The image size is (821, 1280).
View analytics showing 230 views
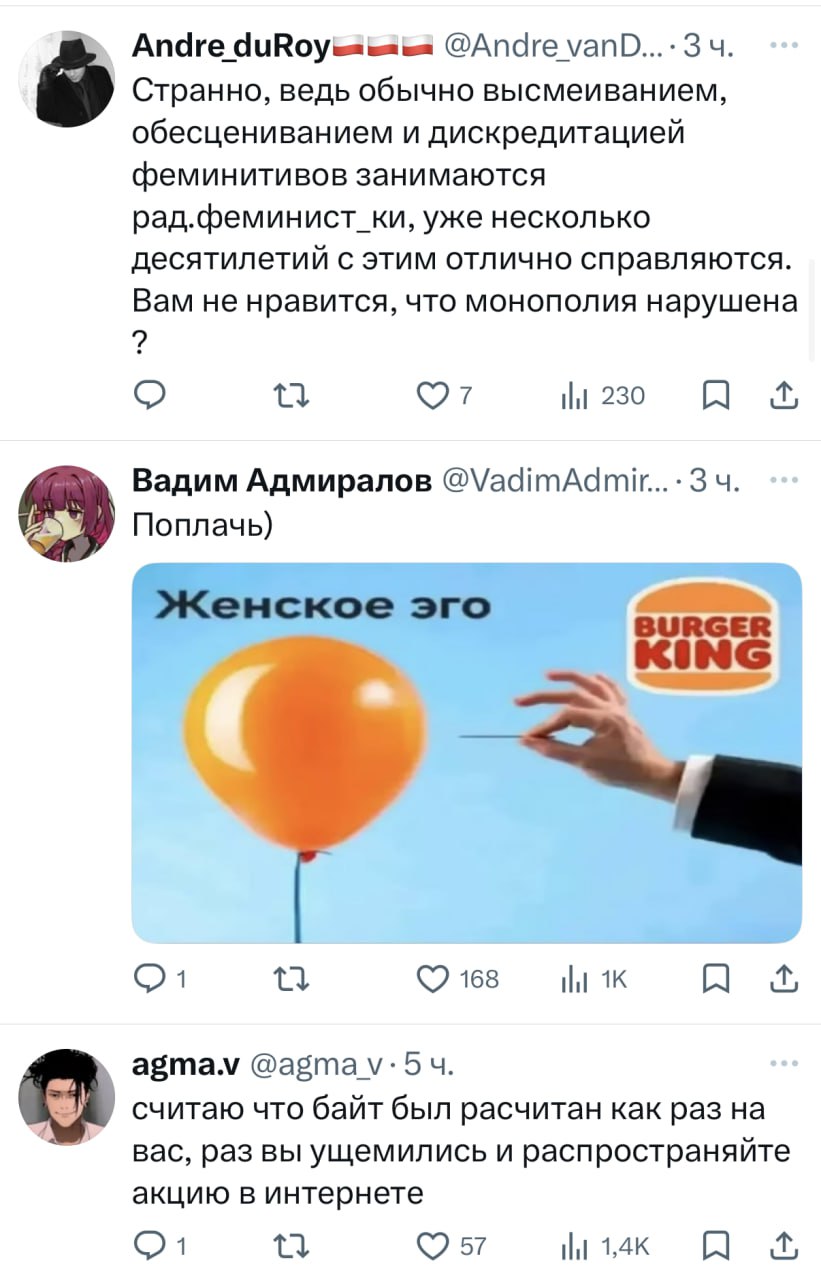point(602,398)
